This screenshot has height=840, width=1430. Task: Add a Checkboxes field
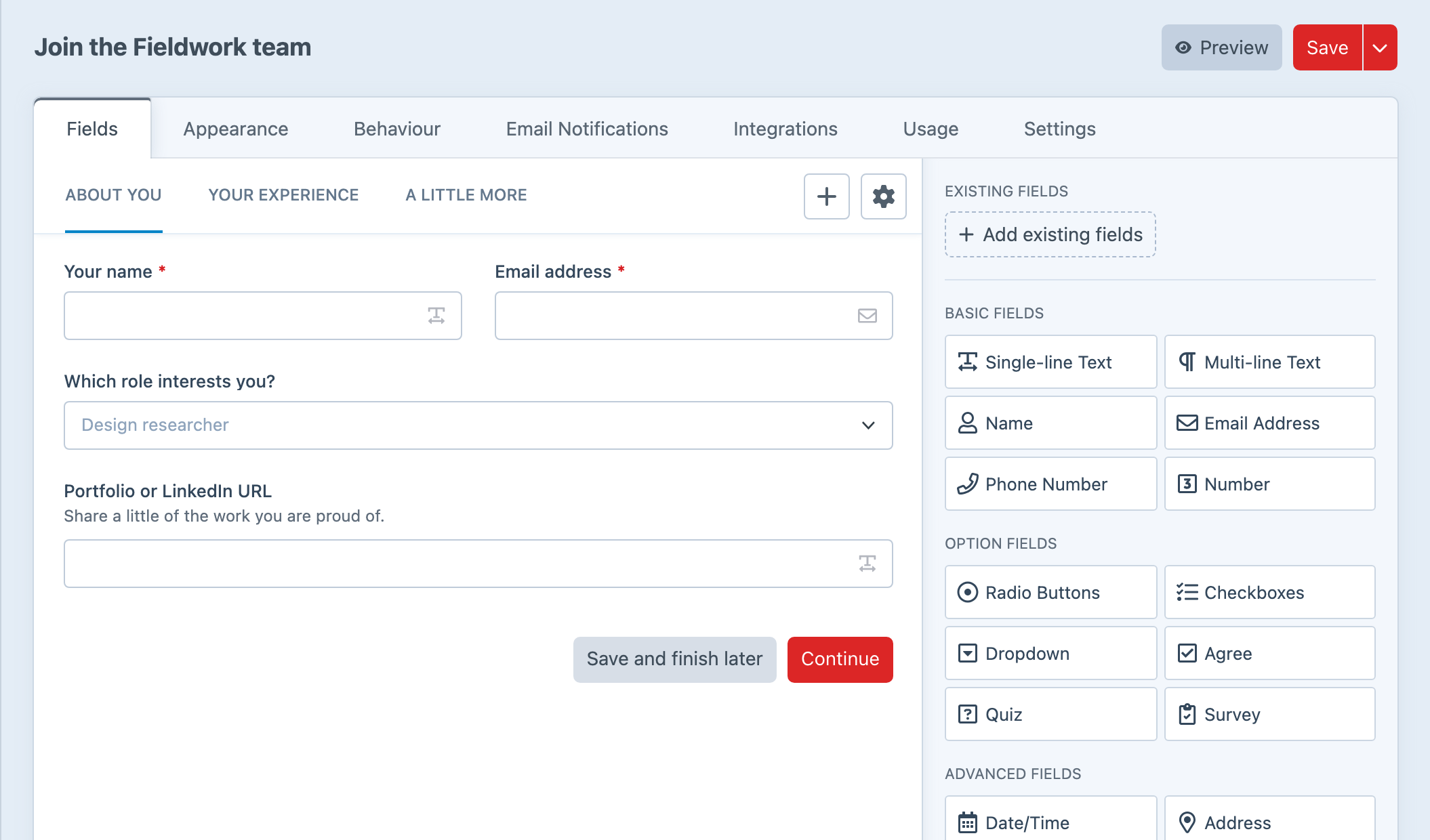pos(1269,592)
